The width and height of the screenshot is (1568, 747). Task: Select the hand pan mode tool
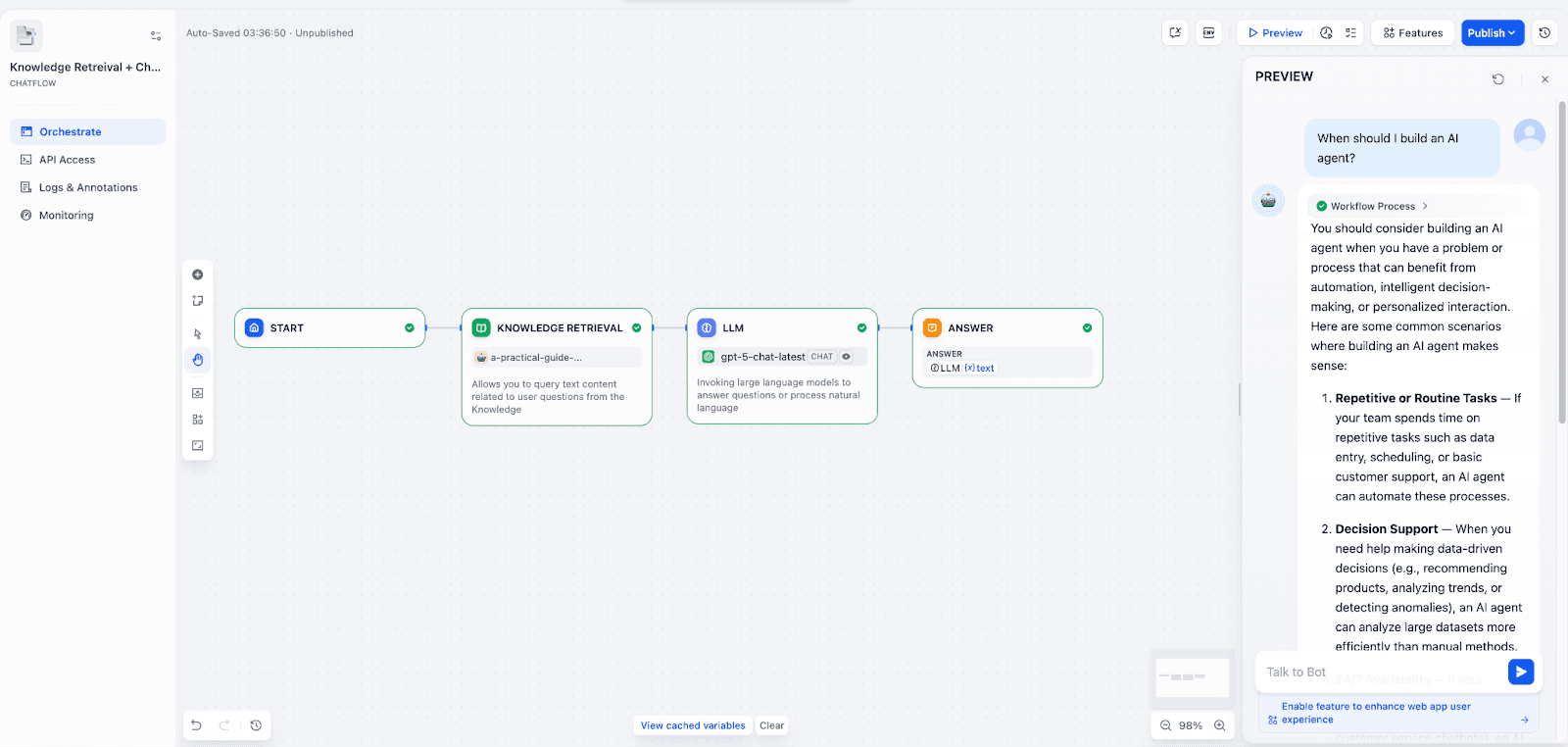coord(197,360)
